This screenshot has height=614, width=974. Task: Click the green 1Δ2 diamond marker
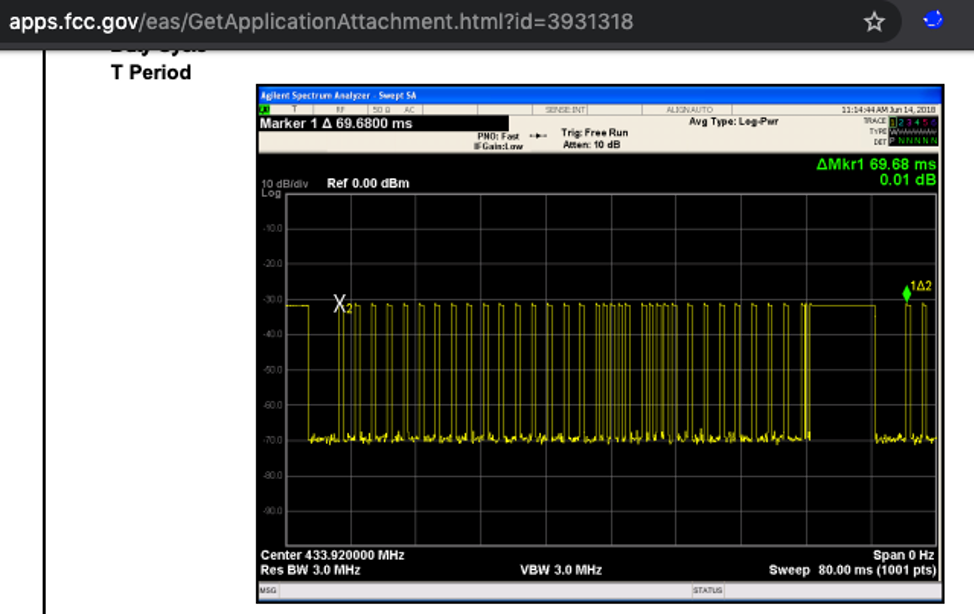(x=907, y=293)
